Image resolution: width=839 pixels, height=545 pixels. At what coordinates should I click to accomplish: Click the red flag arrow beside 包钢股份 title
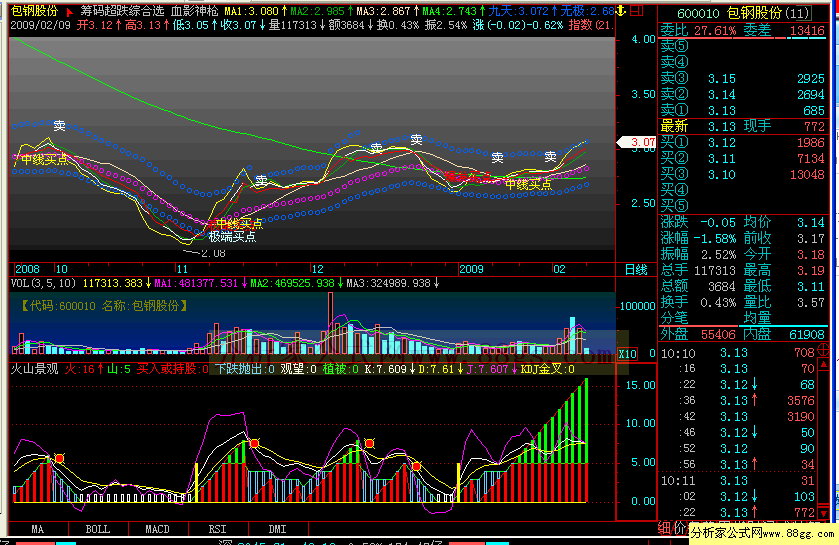pyautogui.click(x=69, y=11)
